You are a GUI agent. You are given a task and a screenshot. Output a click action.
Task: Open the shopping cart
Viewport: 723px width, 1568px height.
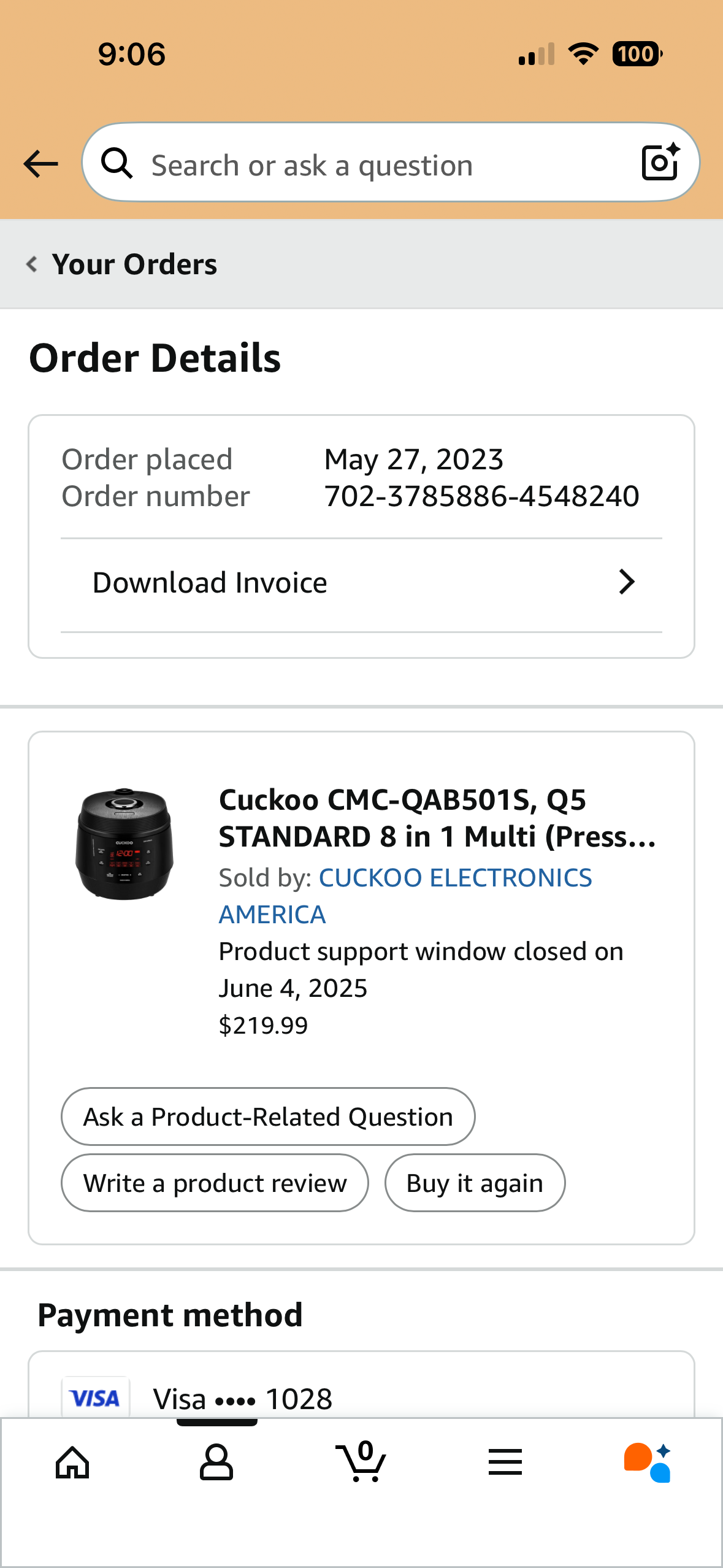pyautogui.click(x=361, y=1463)
